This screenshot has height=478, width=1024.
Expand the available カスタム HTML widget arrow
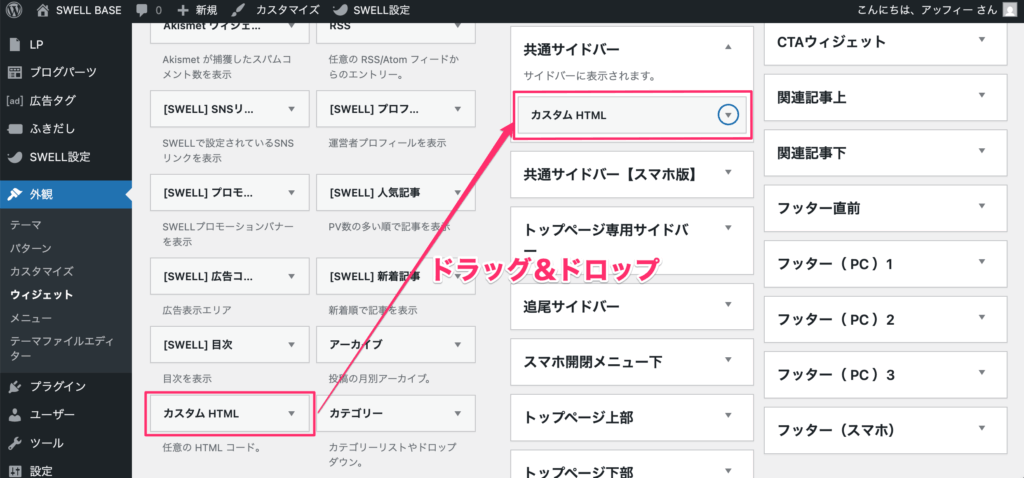click(292, 413)
